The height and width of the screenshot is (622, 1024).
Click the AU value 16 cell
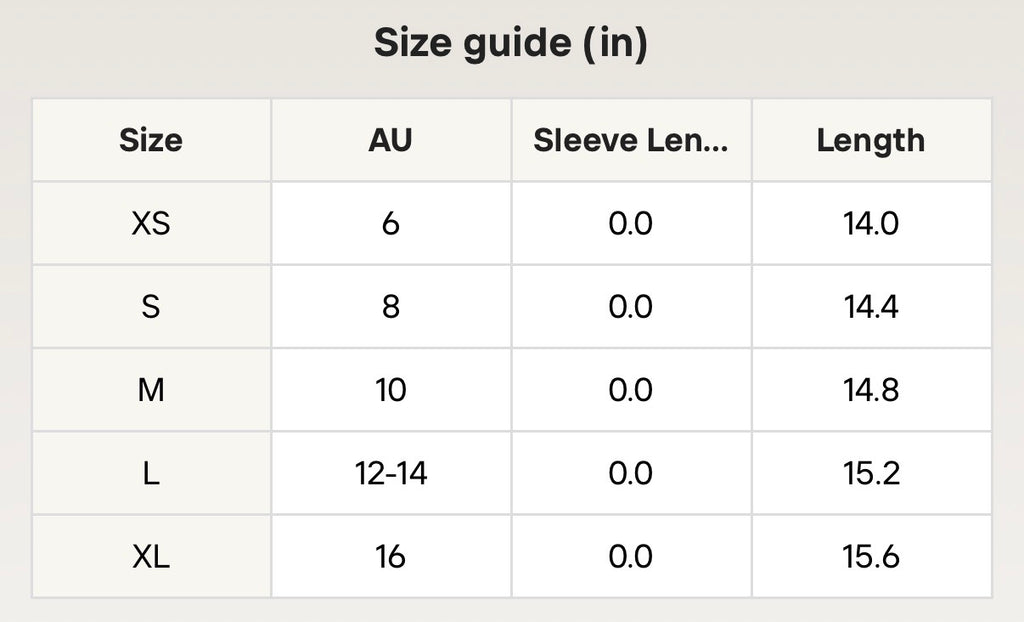391,557
